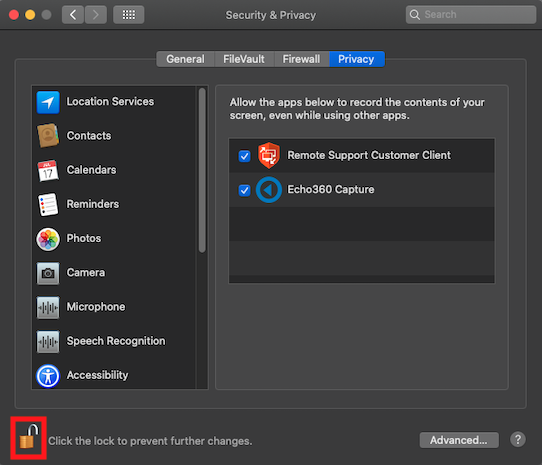Select the Privacy tab
The width and height of the screenshot is (542, 465).
(x=356, y=59)
